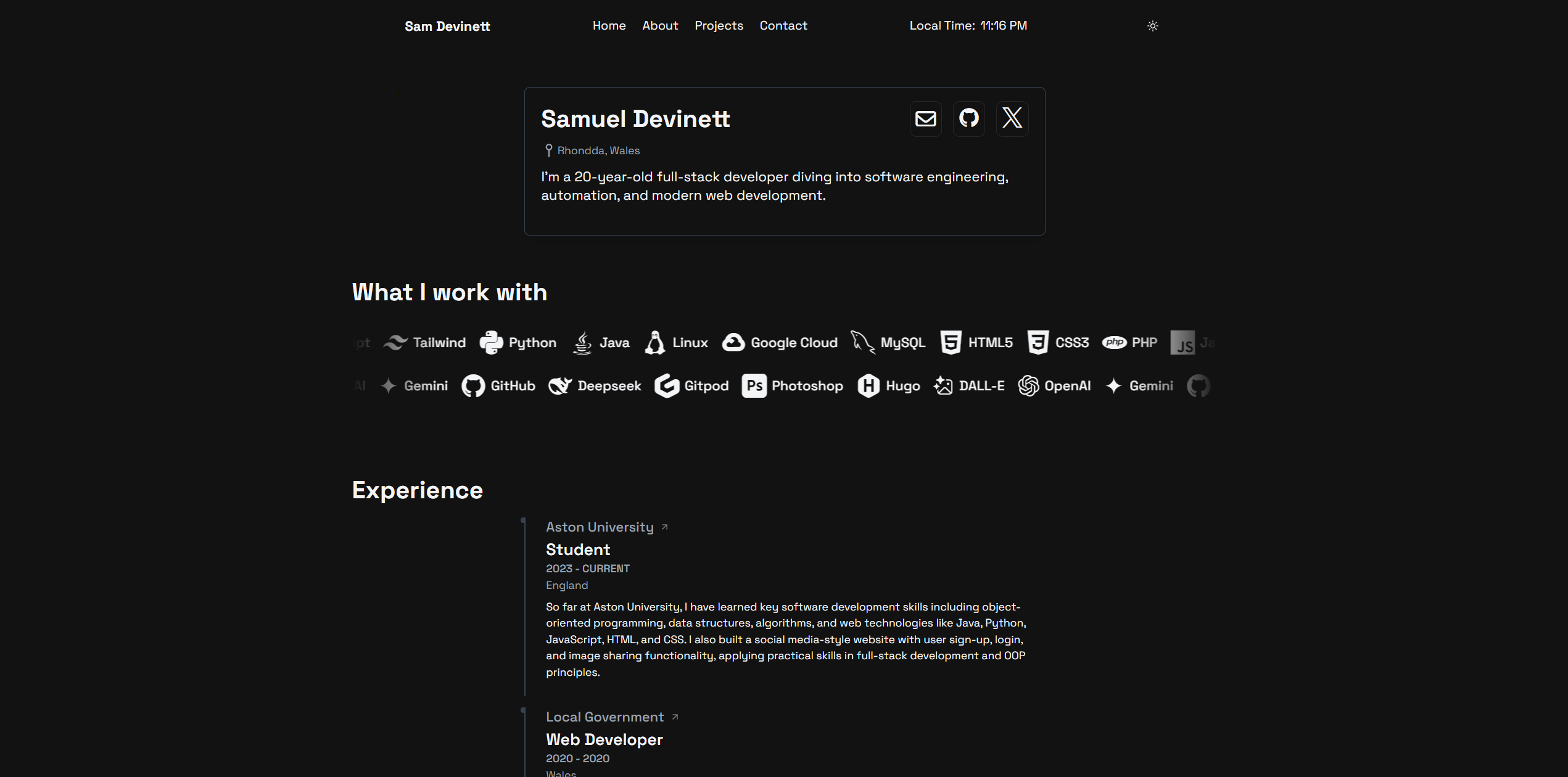Image resolution: width=1568 pixels, height=777 pixels.
Task: Click the 2020 - 2020 date text
Action: [577, 758]
